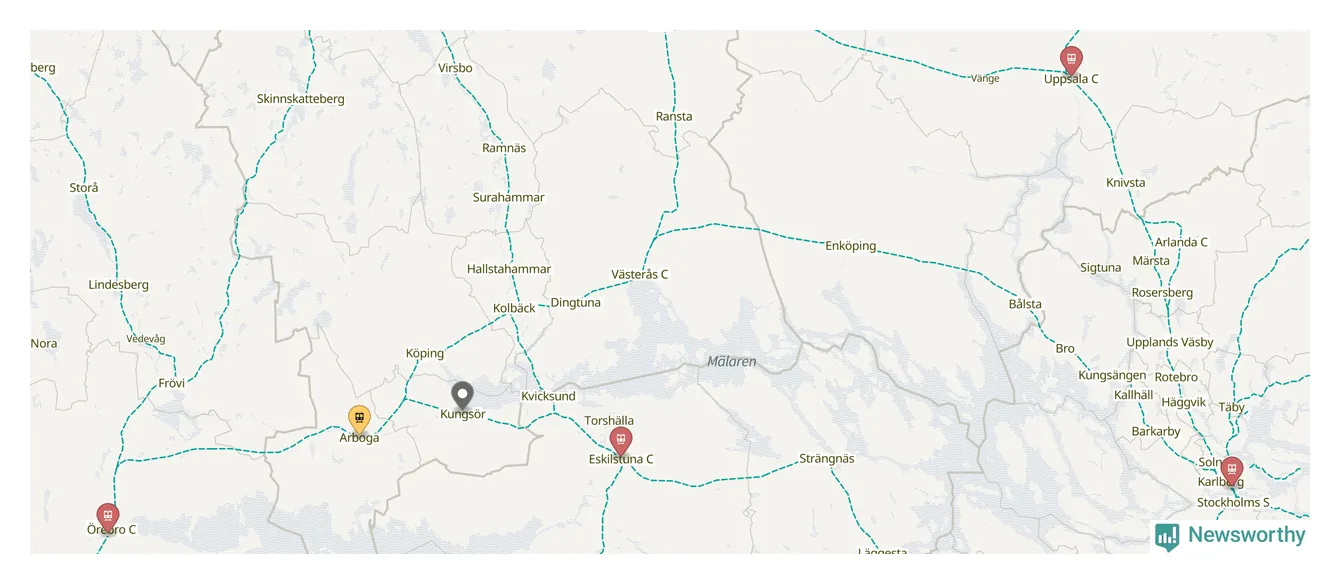Open the Newsworthy text link
Screen dimensions: 1340x584
tap(1247, 535)
